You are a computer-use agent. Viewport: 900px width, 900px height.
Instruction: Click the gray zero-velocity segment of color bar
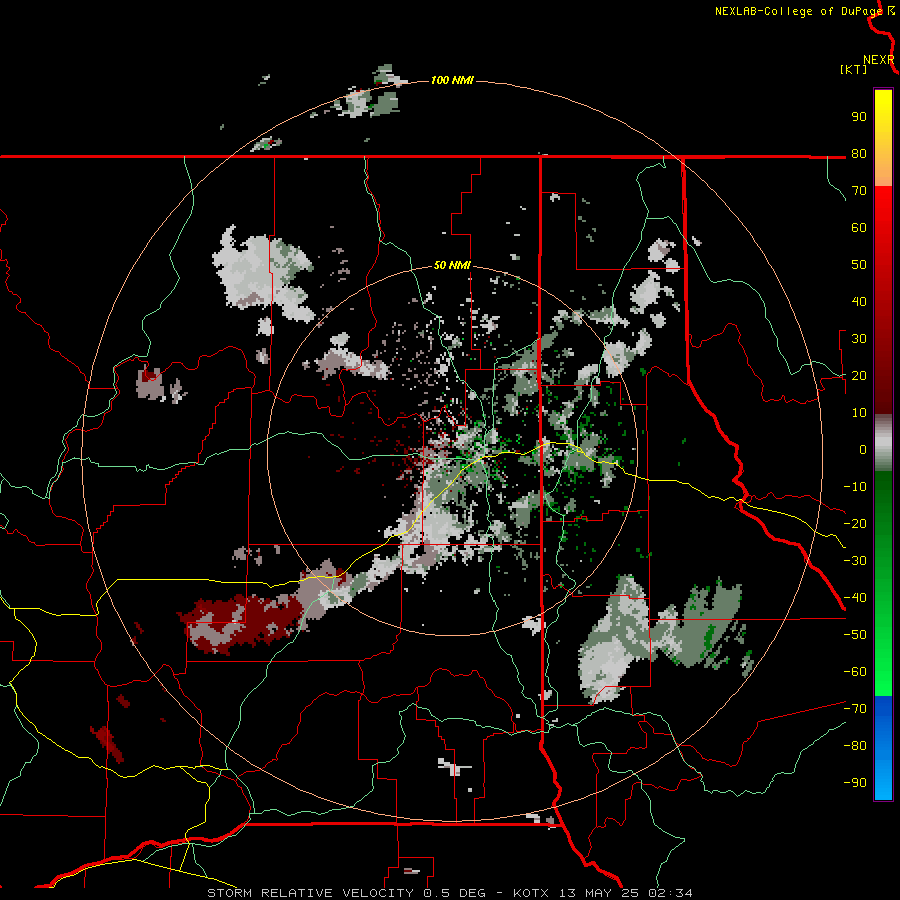[x=883, y=443]
